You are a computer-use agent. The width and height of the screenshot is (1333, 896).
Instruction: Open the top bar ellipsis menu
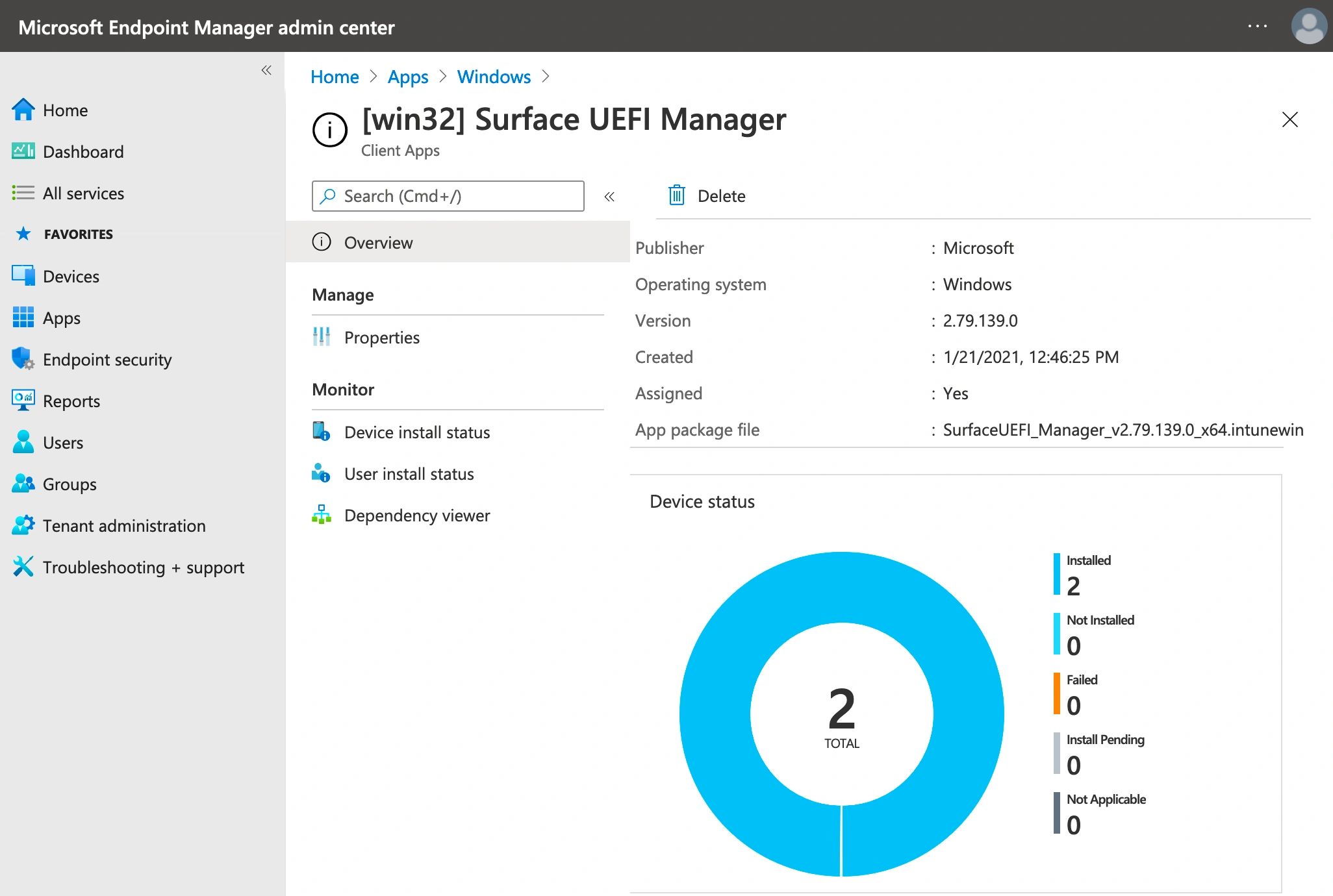[x=1257, y=27]
